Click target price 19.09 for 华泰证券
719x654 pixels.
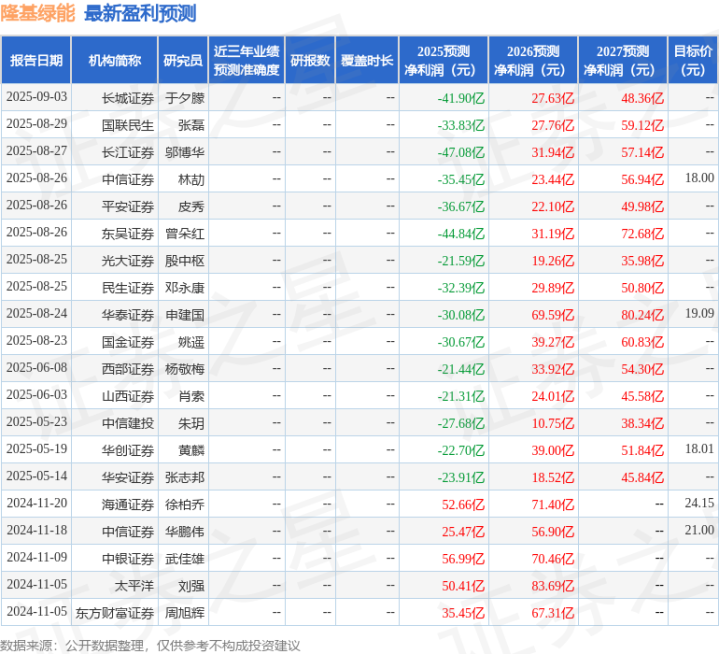tap(700, 314)
